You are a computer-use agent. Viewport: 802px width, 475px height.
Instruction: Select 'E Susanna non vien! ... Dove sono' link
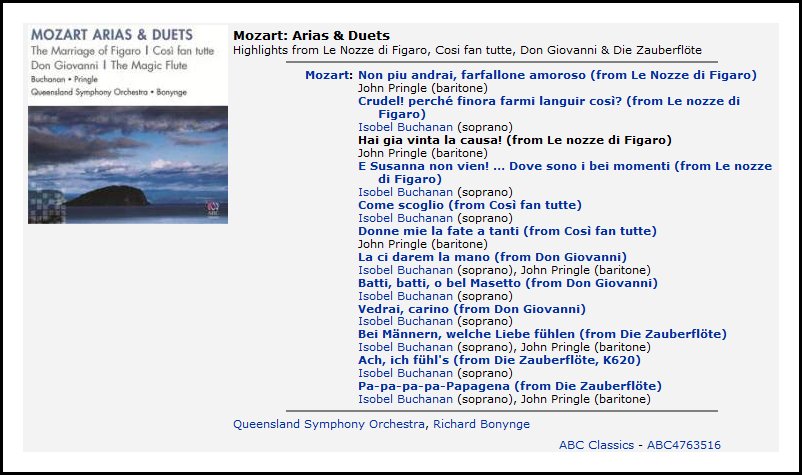click(565, 172)
